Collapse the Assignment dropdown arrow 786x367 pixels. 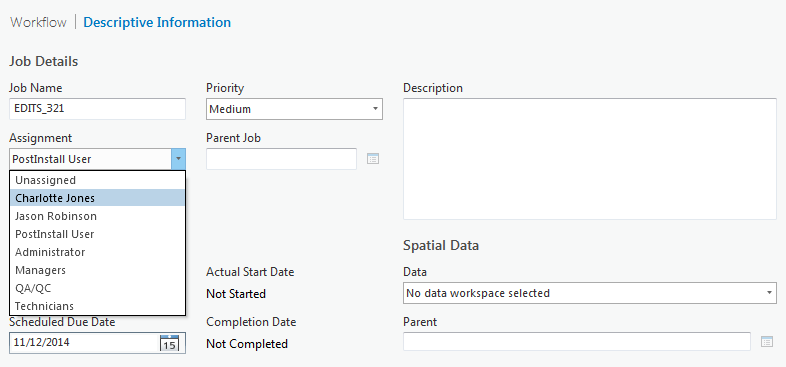click(x=178, y=159)
